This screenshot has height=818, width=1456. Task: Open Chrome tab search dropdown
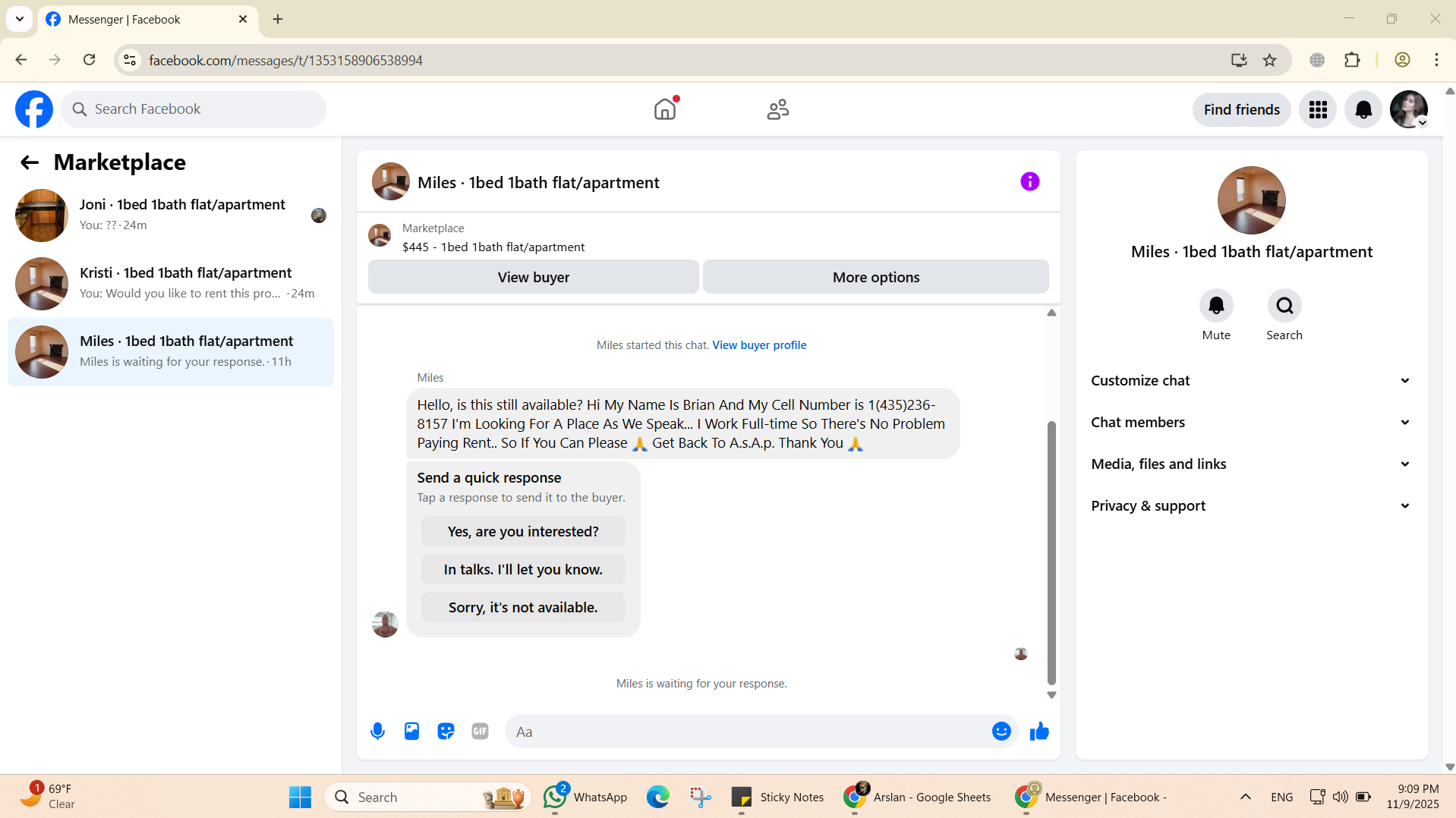(20, 19)
